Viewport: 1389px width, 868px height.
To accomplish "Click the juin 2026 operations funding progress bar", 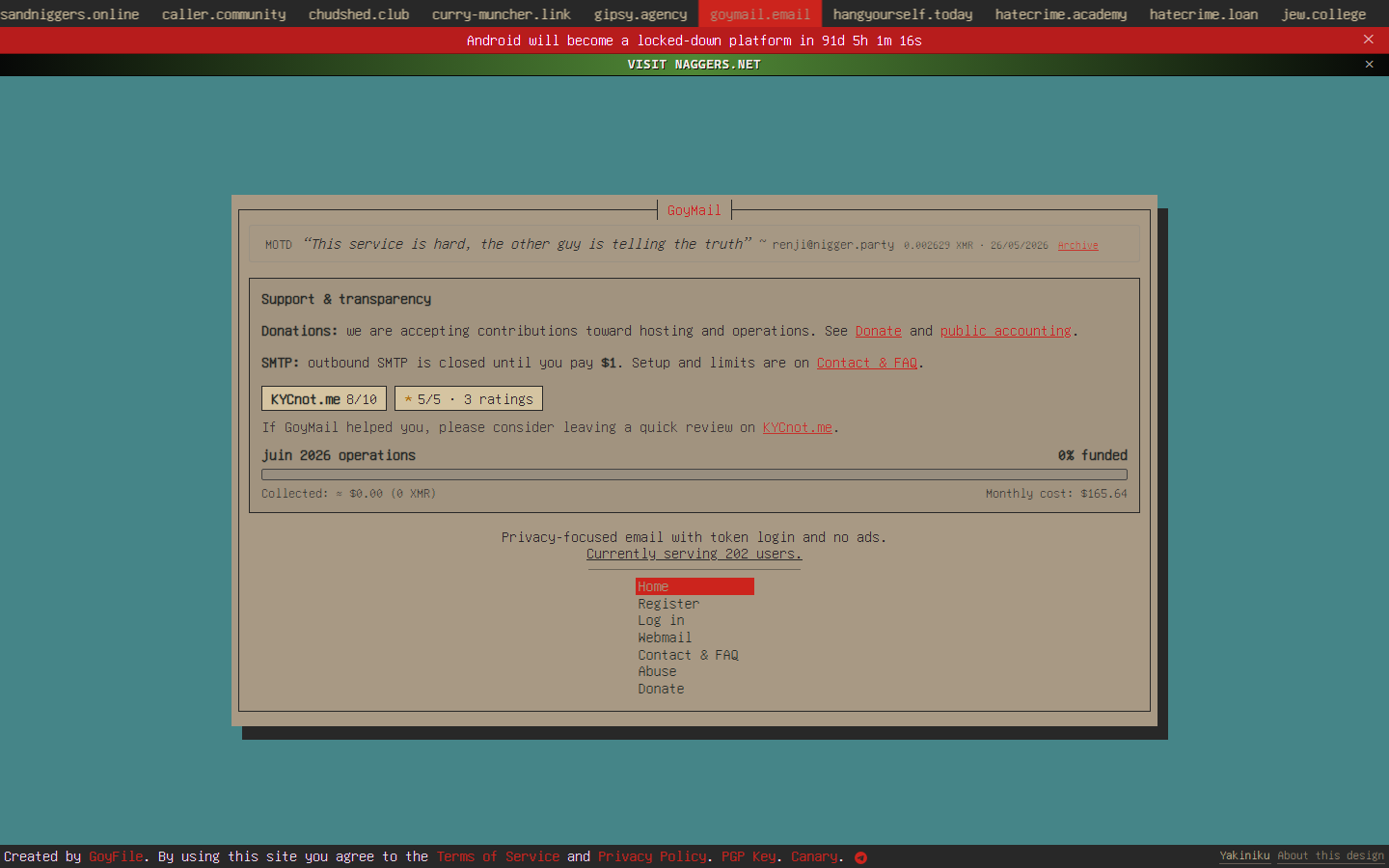I will click(694, 475).
